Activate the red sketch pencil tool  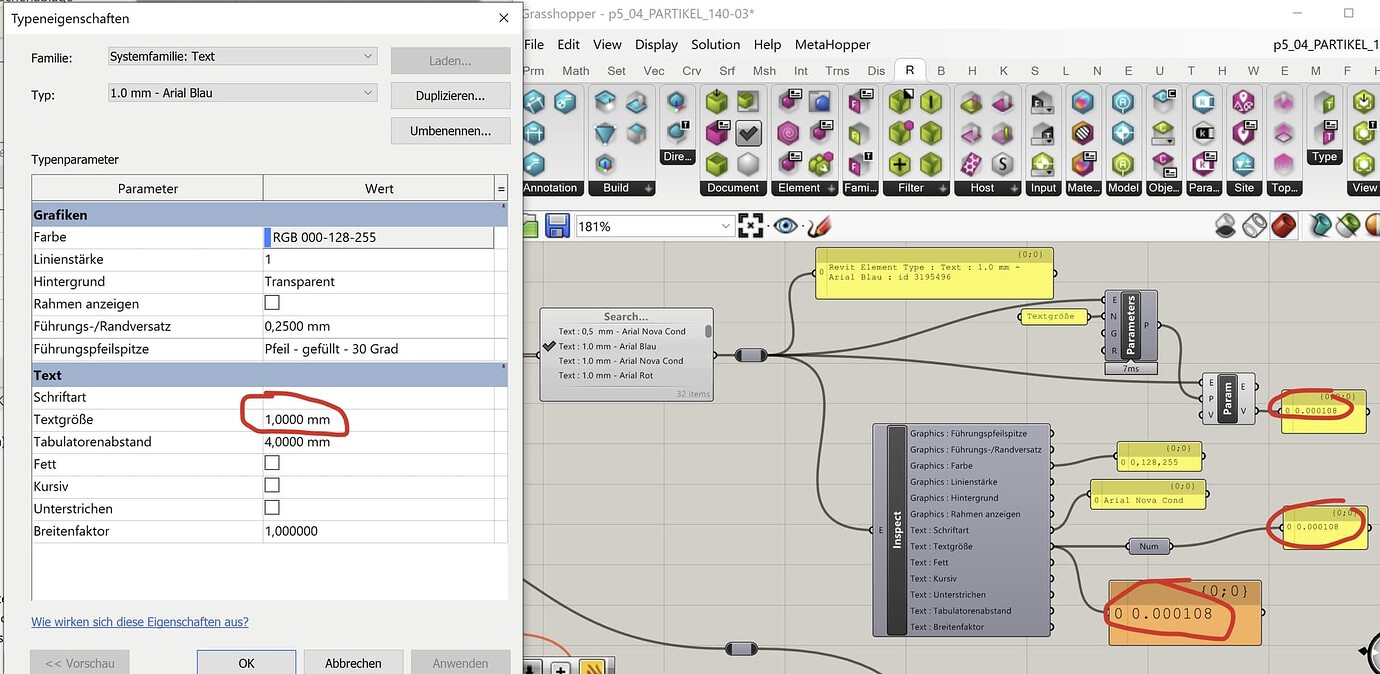(818, 226)
